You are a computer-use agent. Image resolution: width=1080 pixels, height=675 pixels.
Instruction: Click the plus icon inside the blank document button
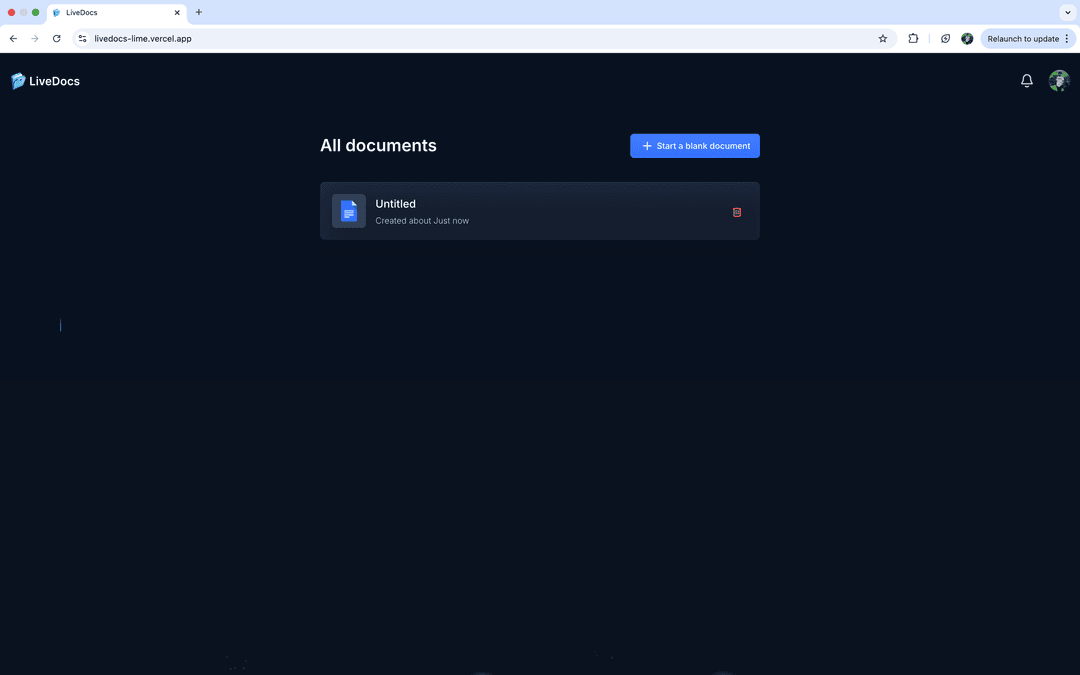[x=648, y=145]
